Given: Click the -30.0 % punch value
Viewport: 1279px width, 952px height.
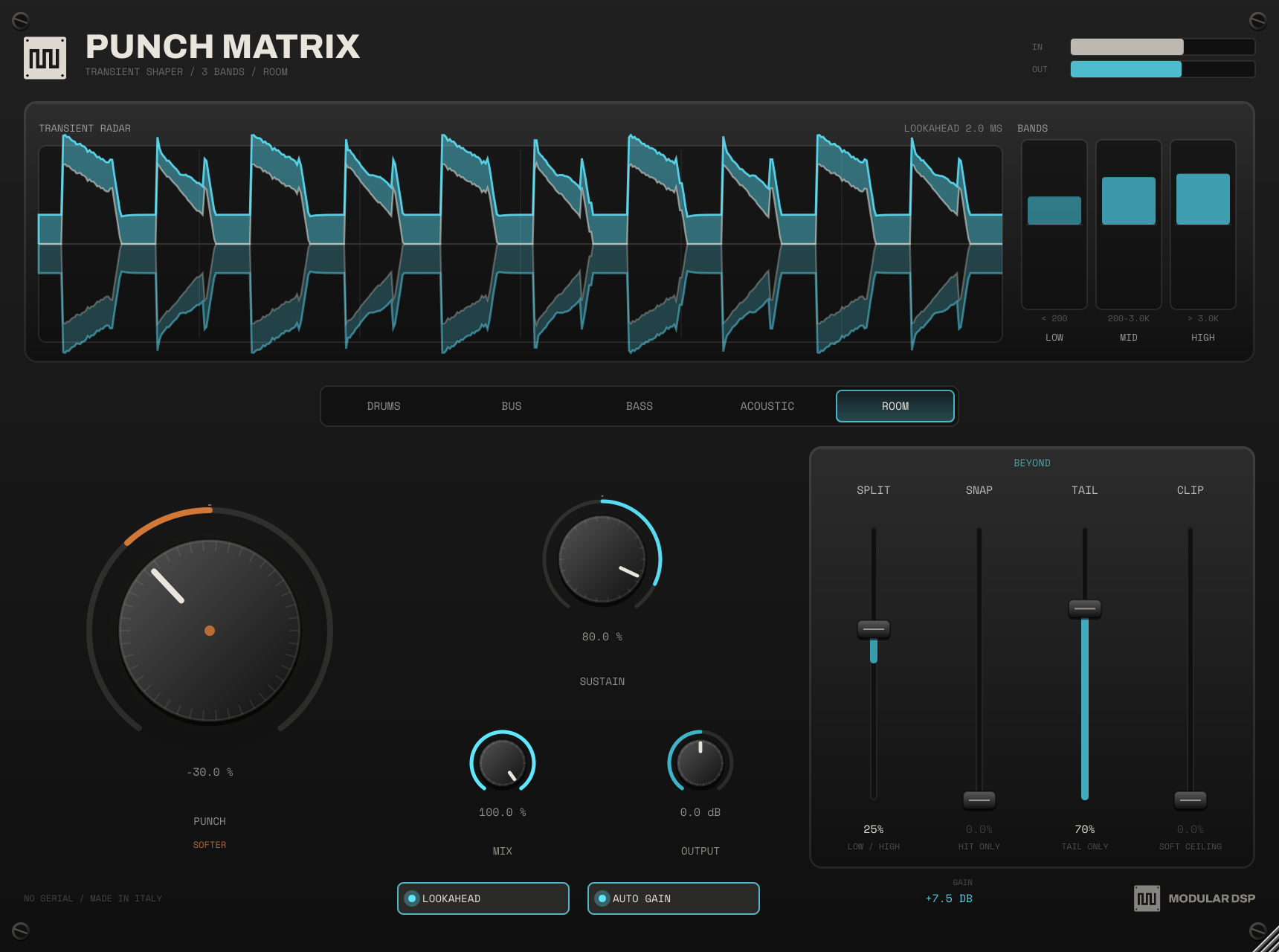Looking at the screenshot, I should pos(210,772).
